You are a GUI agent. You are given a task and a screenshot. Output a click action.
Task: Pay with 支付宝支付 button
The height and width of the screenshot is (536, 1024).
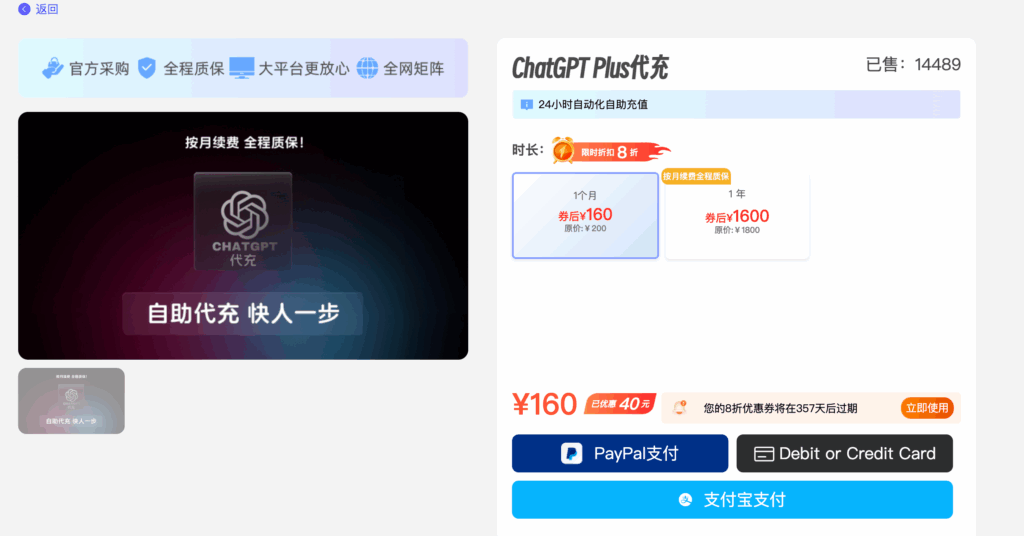[x=732, y=500]
